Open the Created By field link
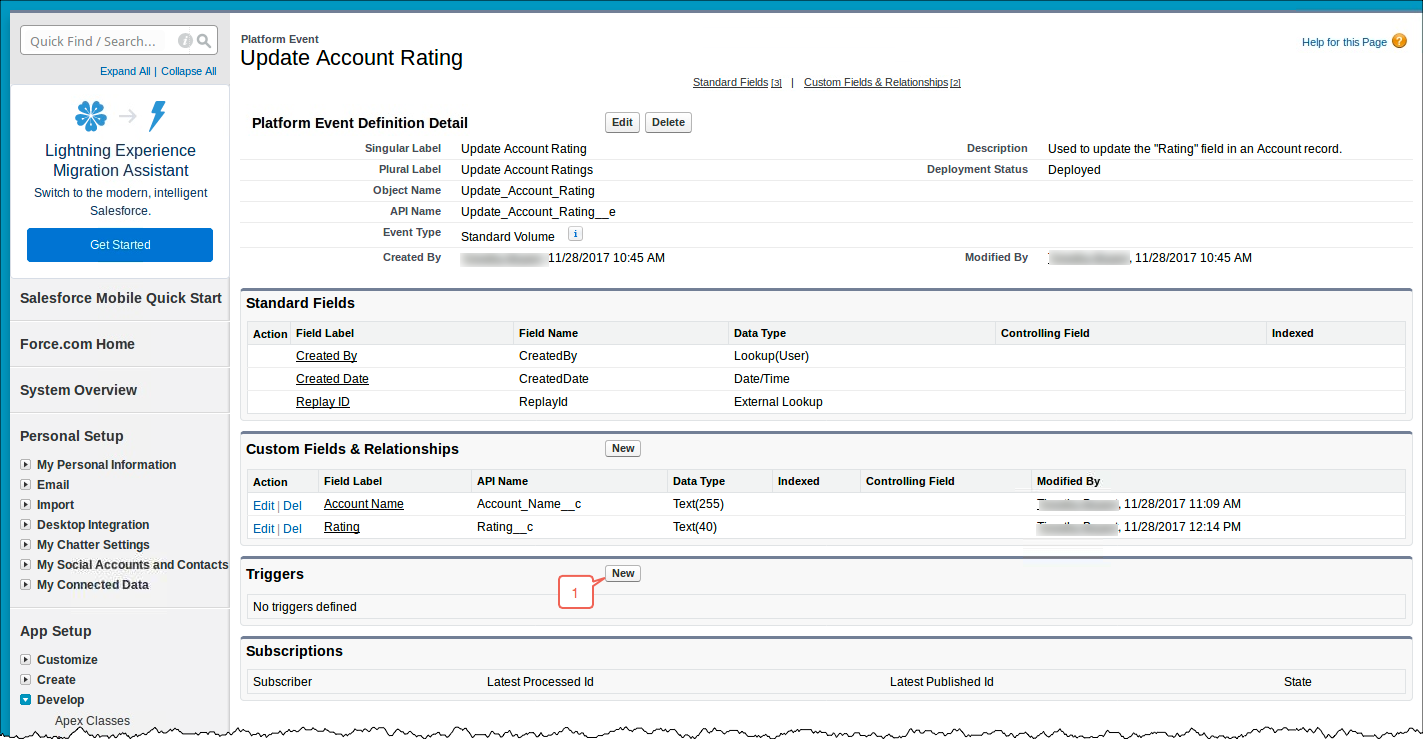Screen dimensions: 1423x739 pos(326,356)
